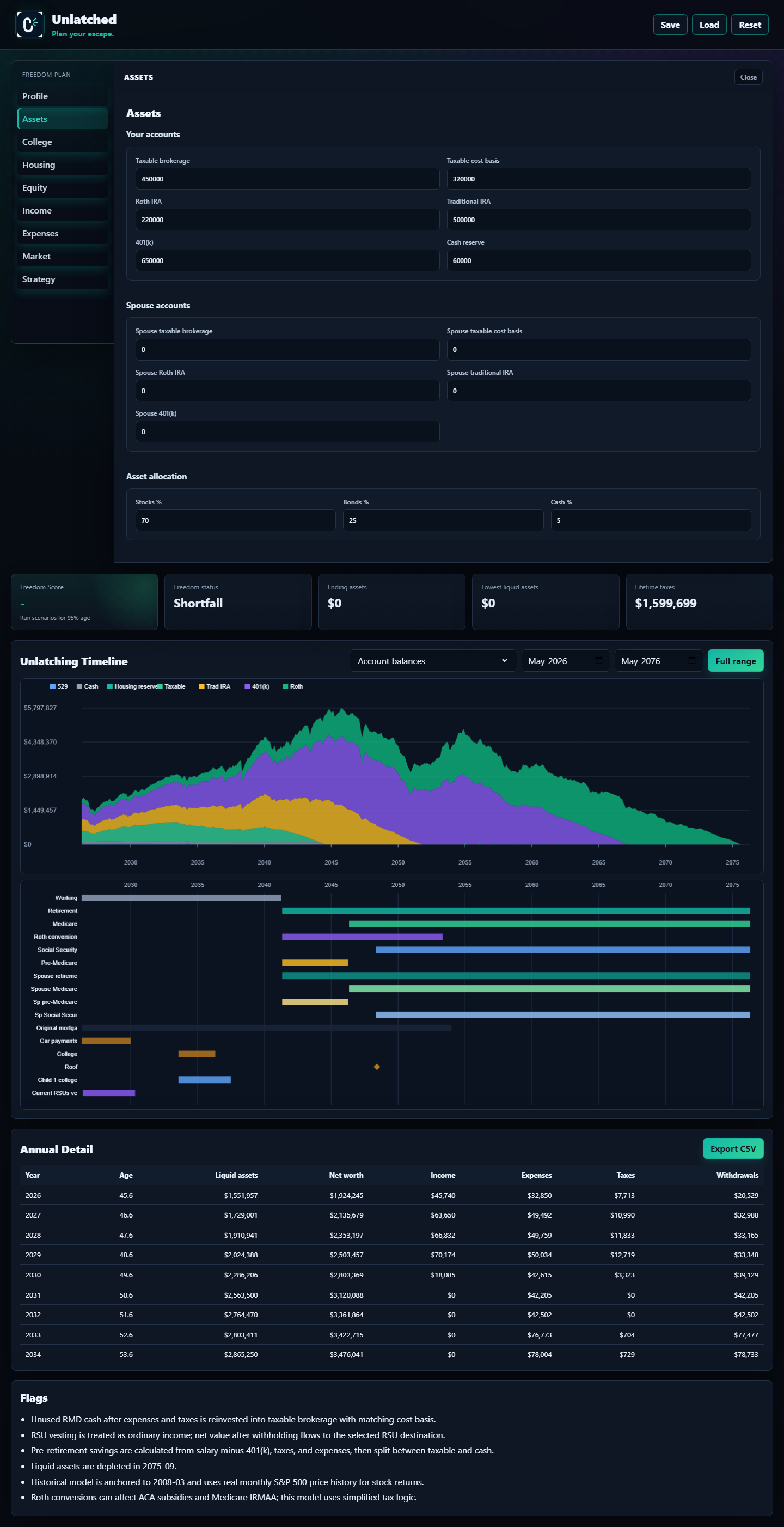Edit the 401(k) balance field

tap(287, 260)
